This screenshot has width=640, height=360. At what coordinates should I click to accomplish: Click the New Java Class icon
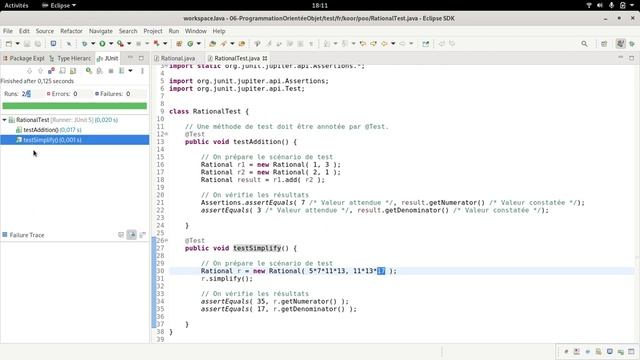(x=190, y=44)
